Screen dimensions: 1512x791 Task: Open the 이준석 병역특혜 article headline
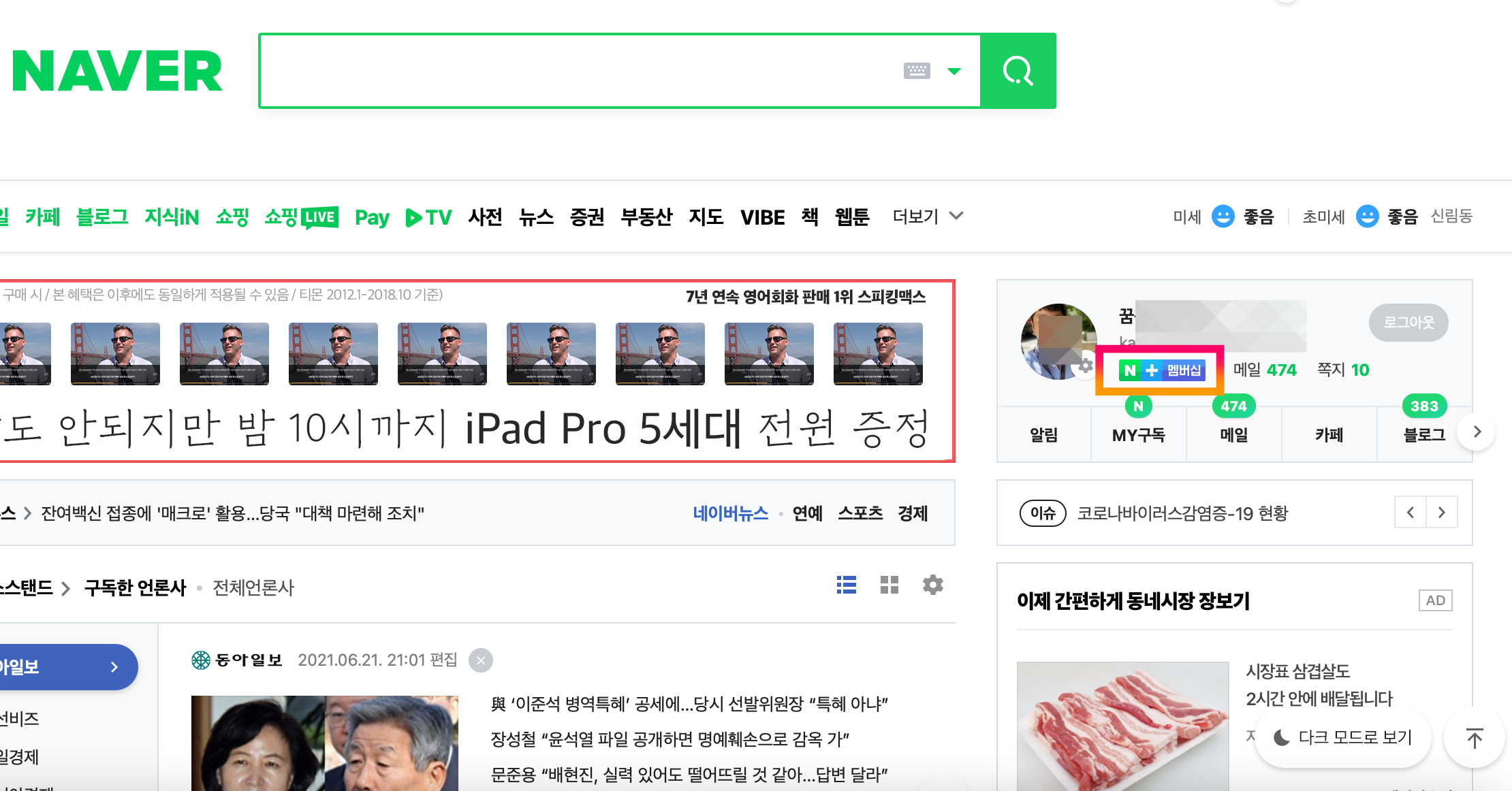(689, 704)
